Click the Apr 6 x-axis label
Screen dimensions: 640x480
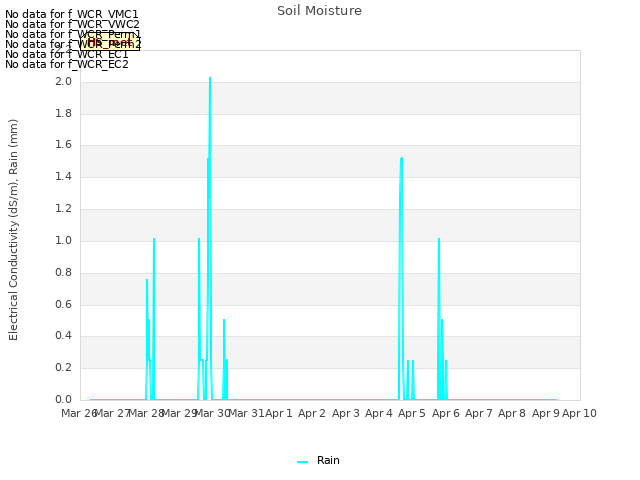click(x=446, y=413)
